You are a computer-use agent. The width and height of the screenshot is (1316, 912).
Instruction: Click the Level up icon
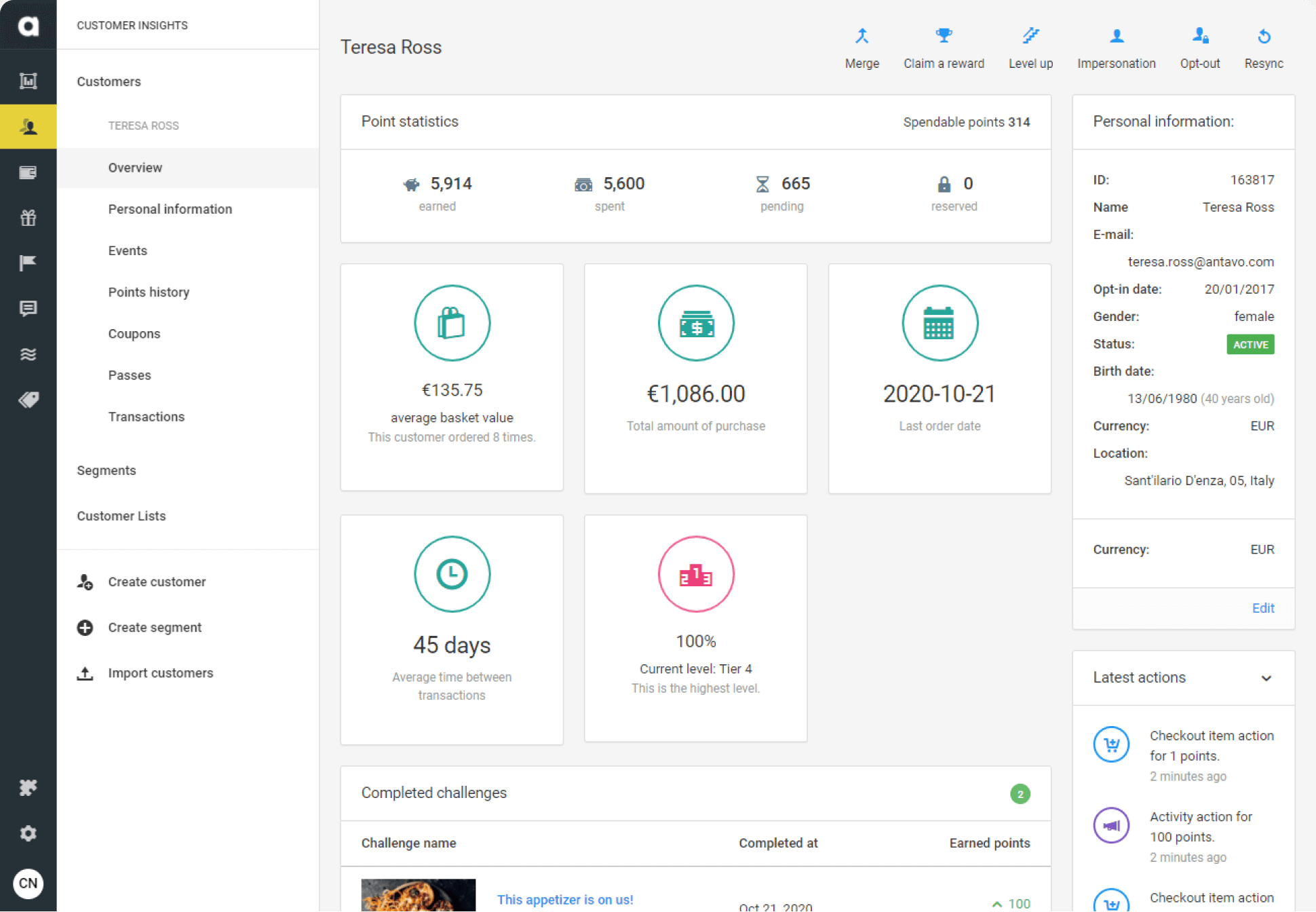click(x=1030, y=46)
